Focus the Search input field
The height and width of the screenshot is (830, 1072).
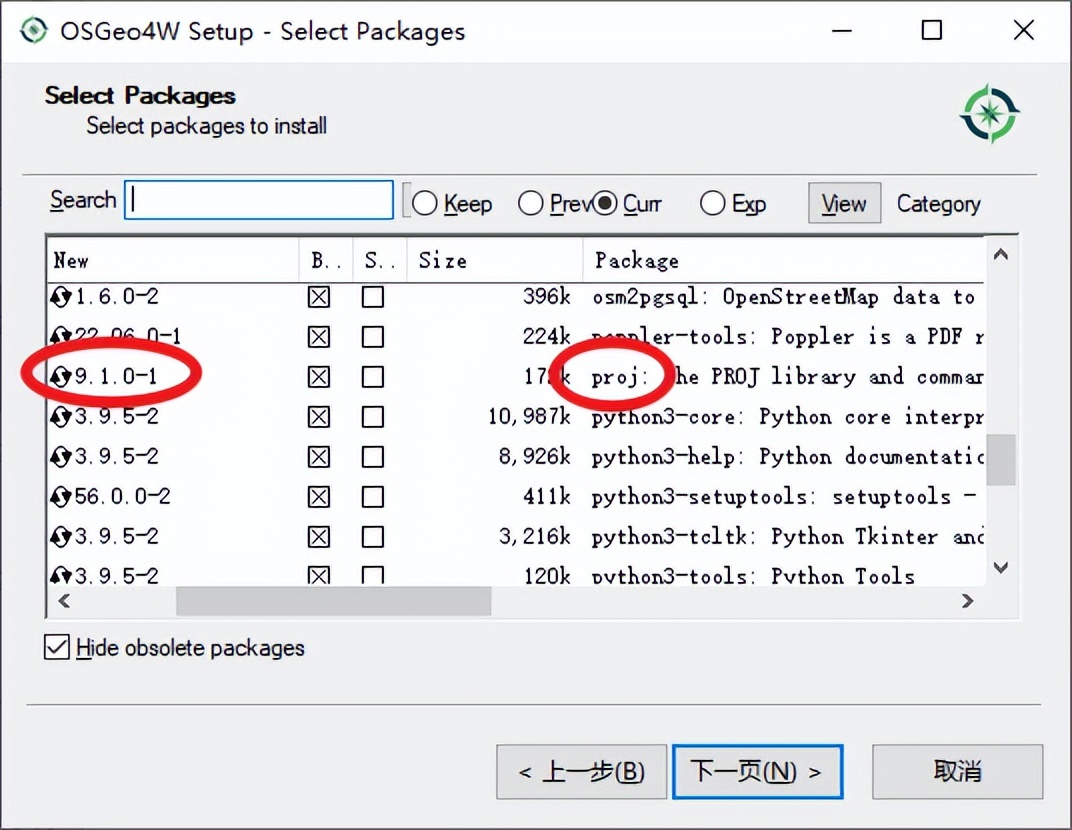(x=259, y=200)
